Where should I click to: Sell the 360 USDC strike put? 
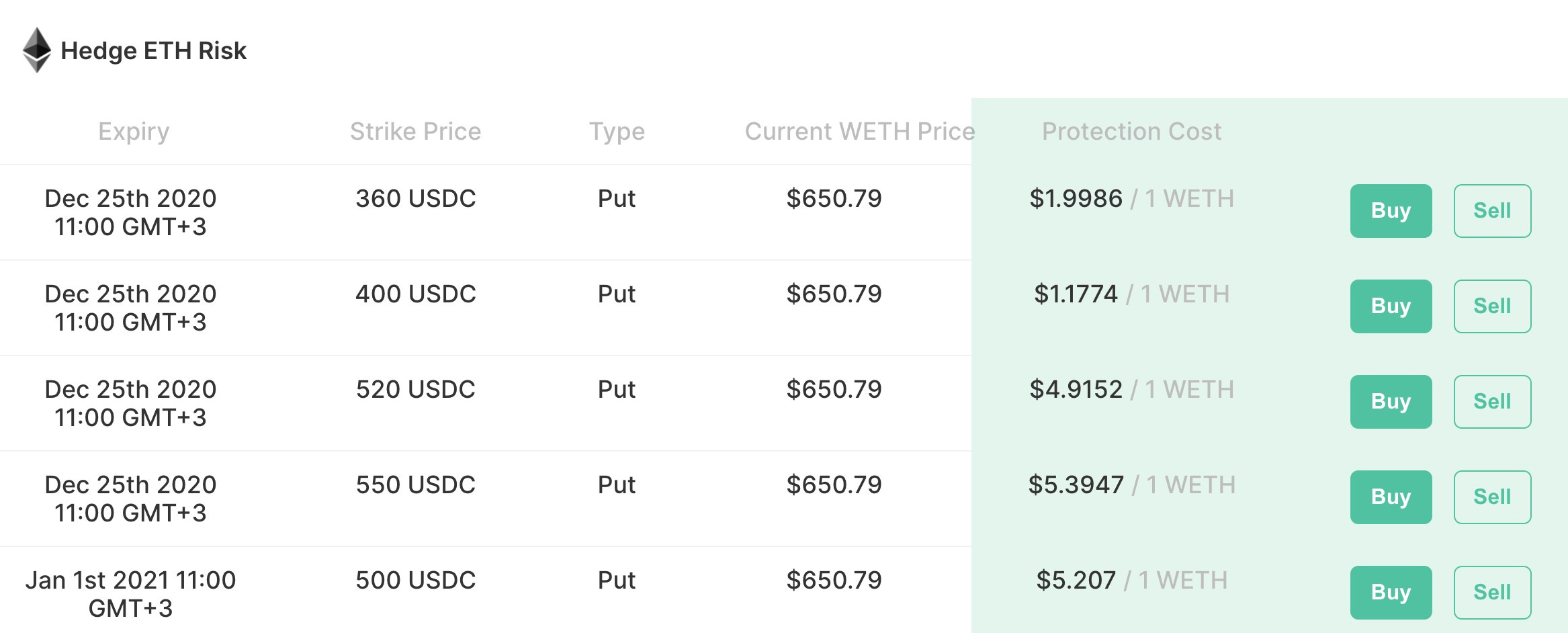point(1492,211)
